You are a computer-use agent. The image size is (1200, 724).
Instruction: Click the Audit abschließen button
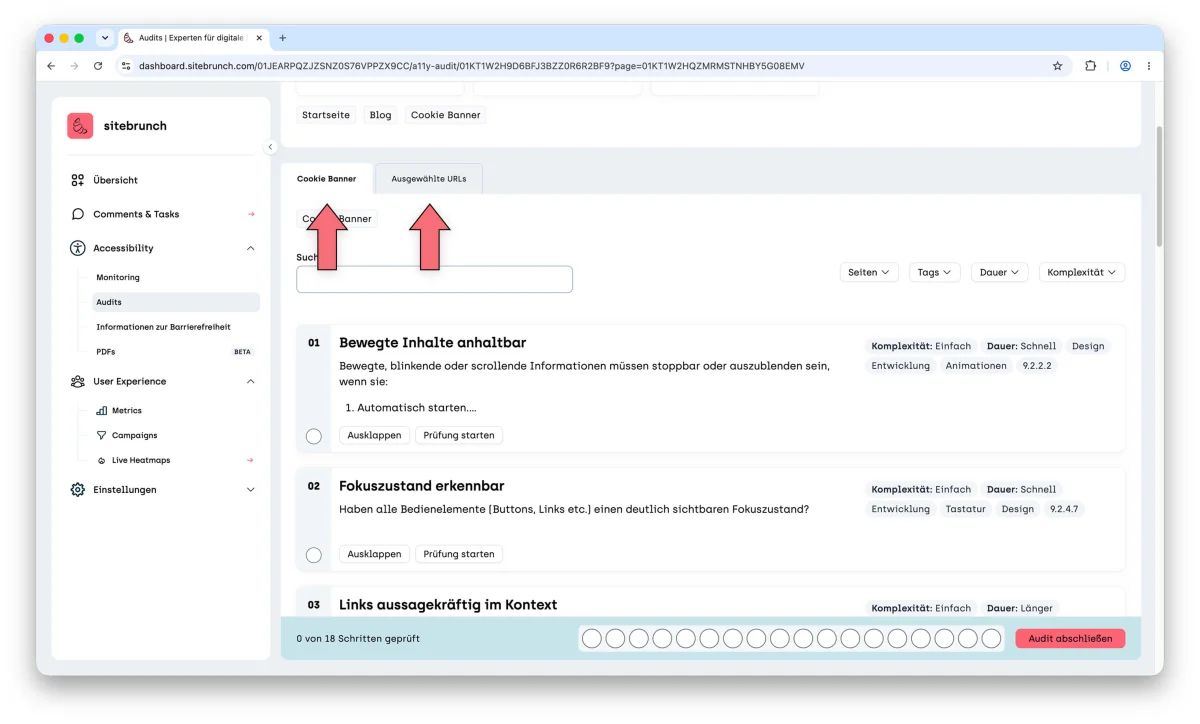(1070, 638)
